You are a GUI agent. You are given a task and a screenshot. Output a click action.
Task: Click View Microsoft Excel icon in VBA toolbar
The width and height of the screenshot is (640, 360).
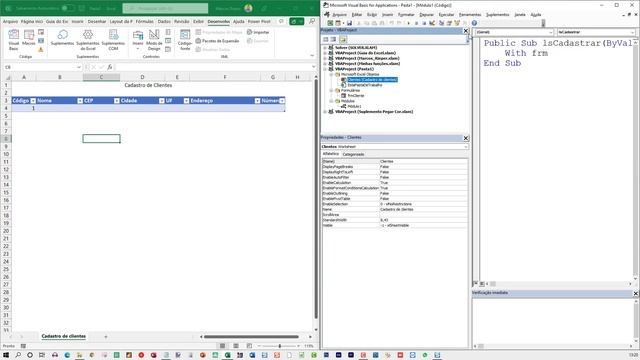click(330, 23)
